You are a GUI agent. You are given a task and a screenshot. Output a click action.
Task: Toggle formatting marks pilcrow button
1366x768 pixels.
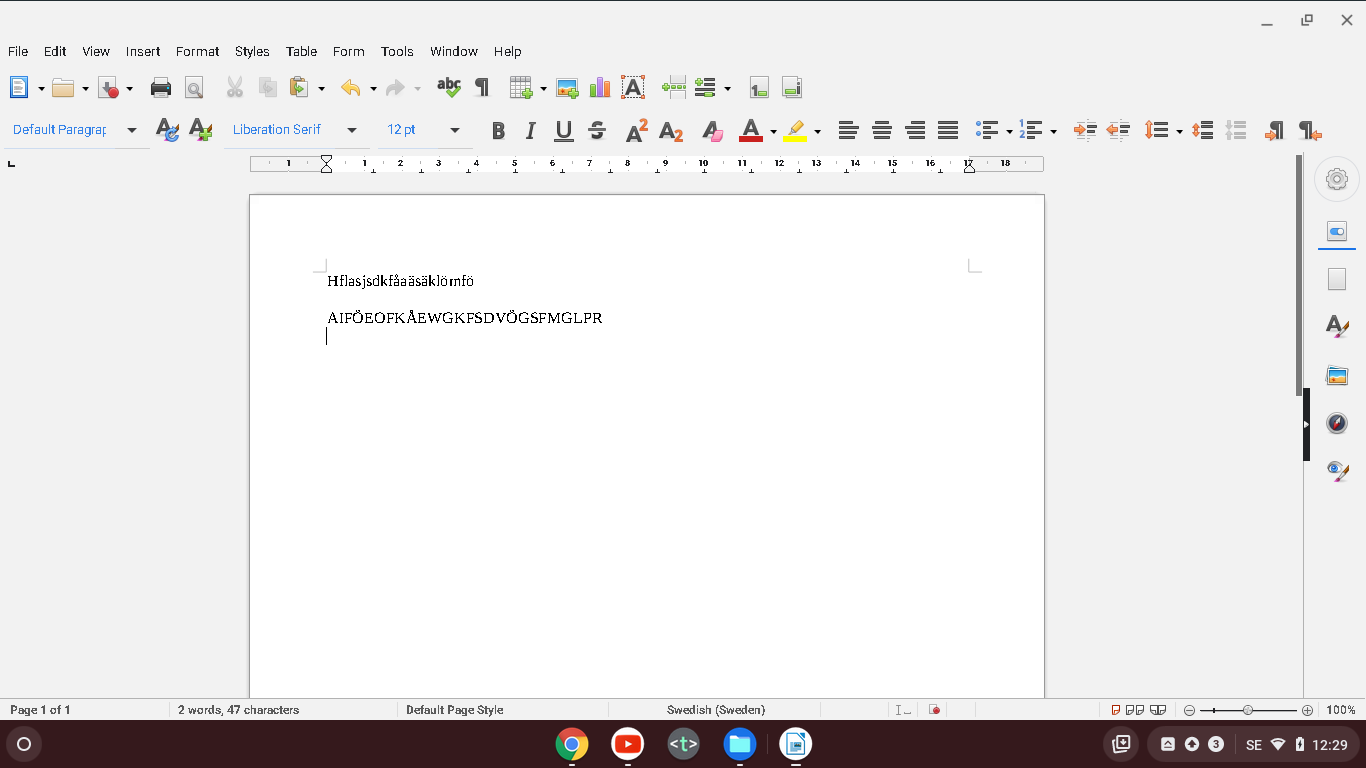pos(482,88)
